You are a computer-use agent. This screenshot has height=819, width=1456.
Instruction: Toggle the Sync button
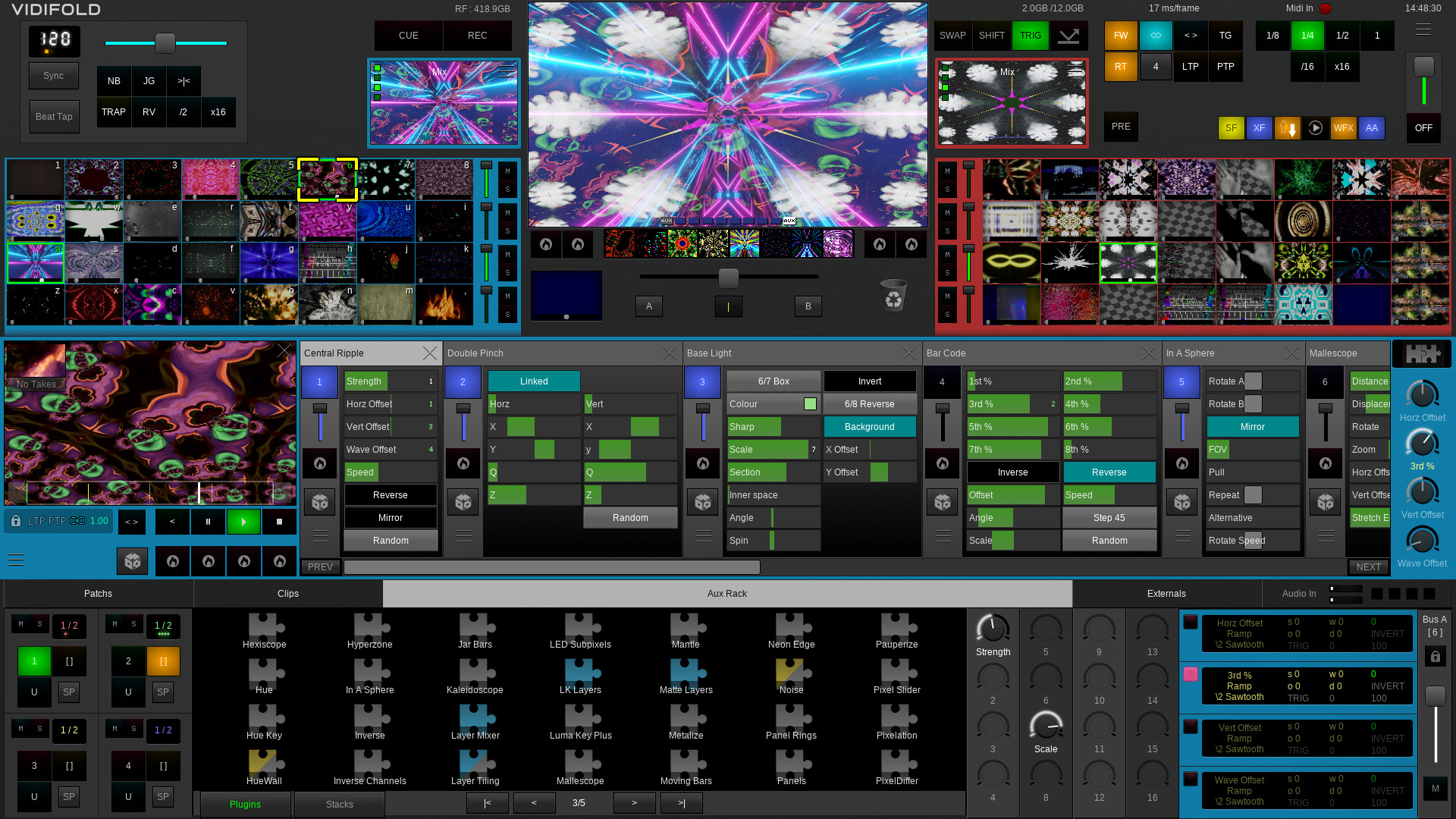pos(54,76)
